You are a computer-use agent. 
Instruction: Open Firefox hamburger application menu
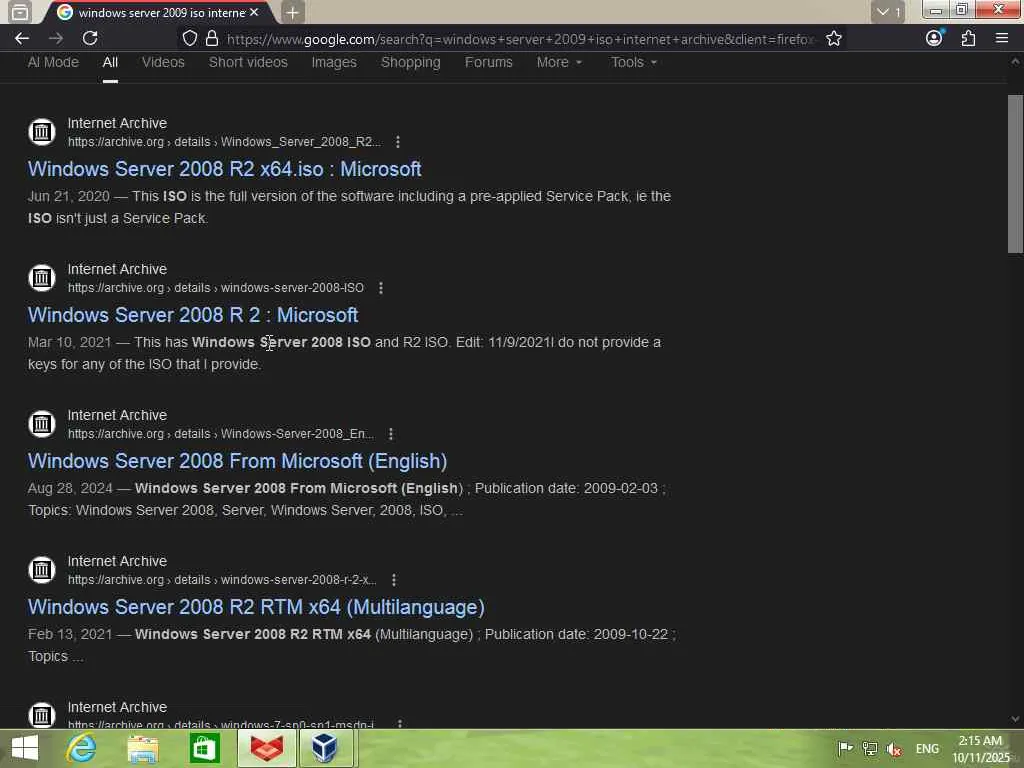pyautogui.click(x=1002, y=38)
